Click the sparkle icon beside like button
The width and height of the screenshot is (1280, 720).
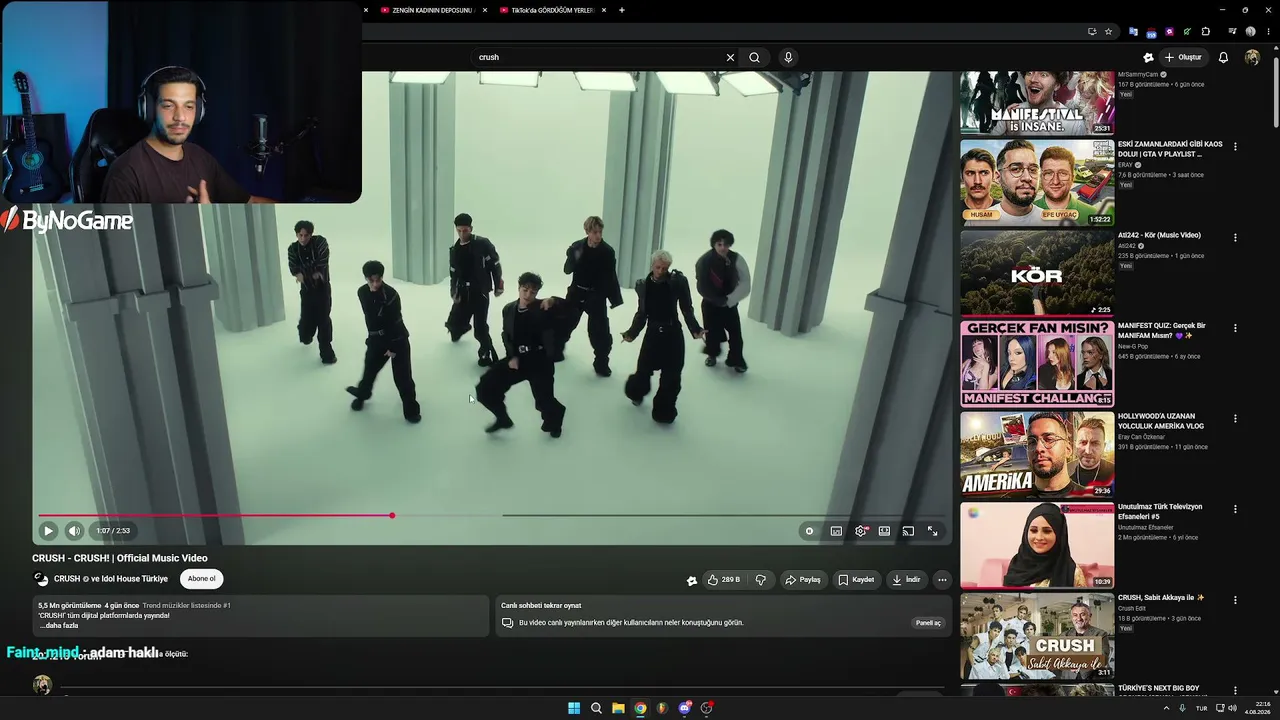click(691, 580)
